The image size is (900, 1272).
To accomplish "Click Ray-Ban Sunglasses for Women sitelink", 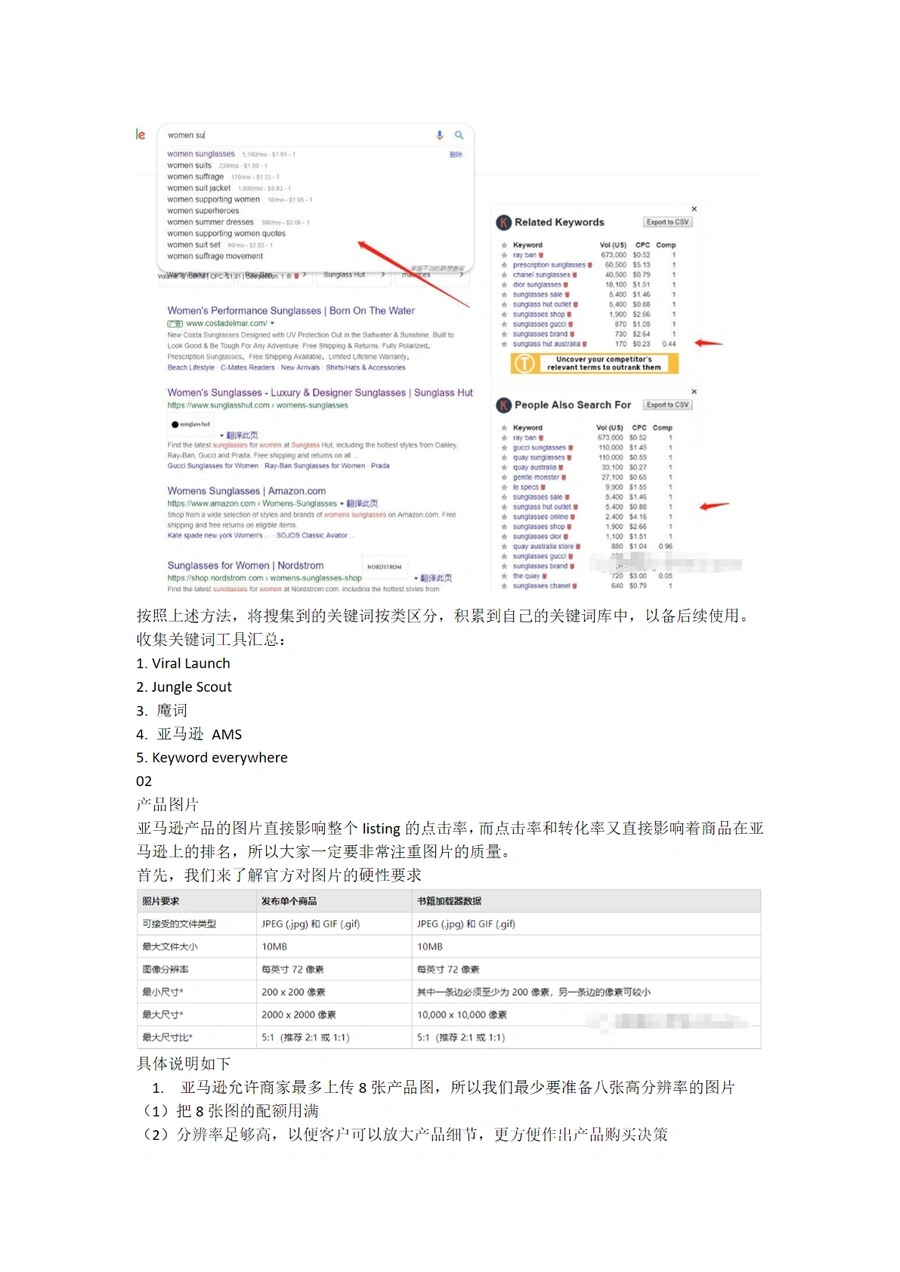I will coord(315,466).
